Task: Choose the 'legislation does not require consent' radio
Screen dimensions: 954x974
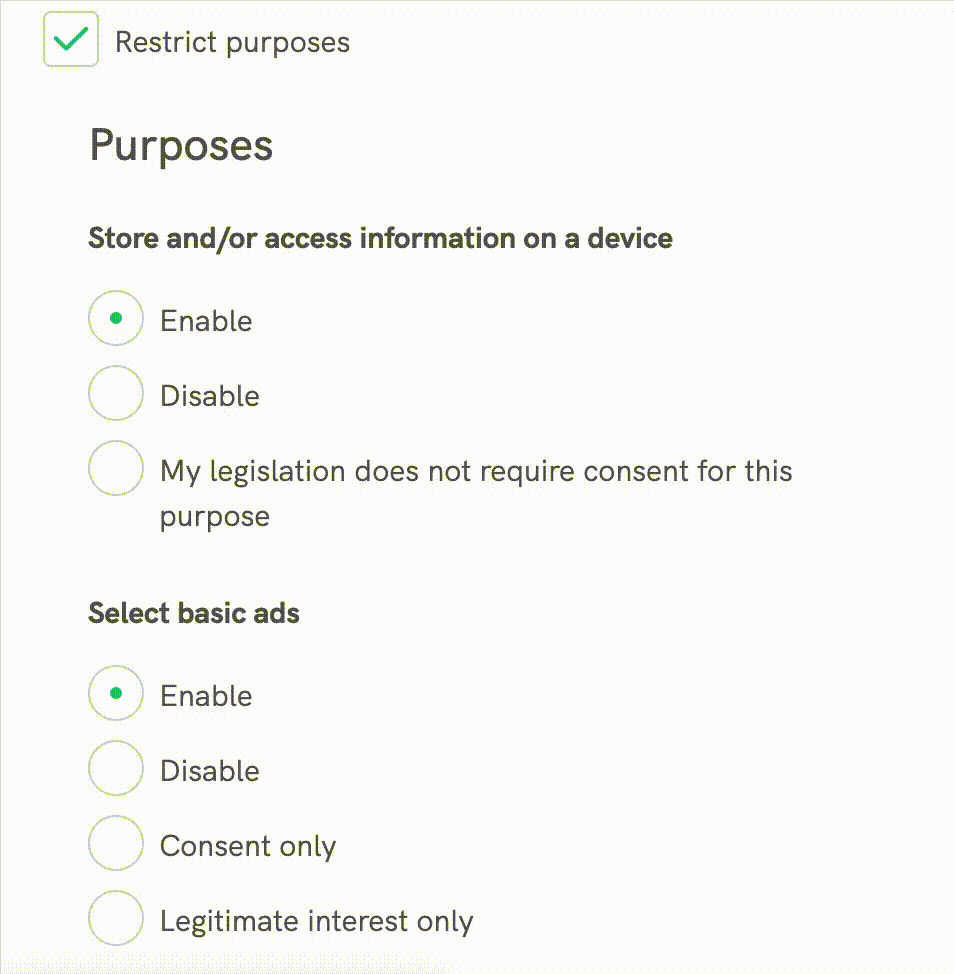Action: 116,469
